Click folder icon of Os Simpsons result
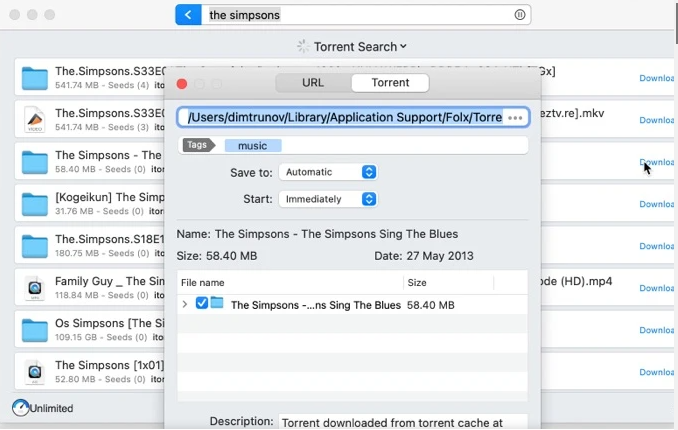 click(x=35, y=330)
